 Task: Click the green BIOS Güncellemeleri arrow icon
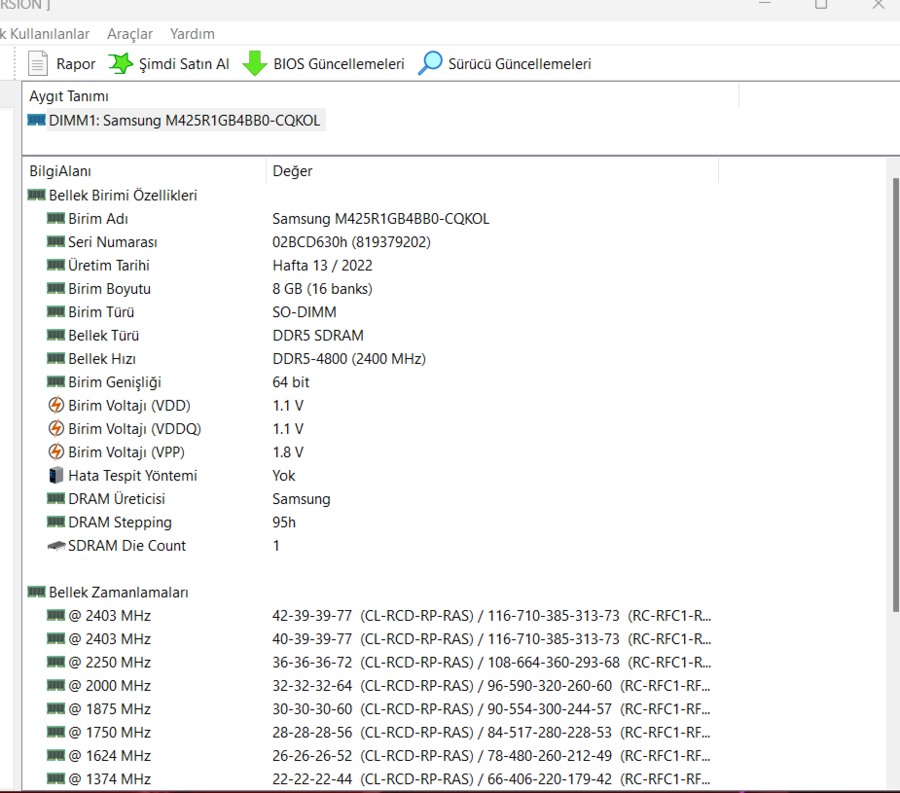[x=255, y=64]
